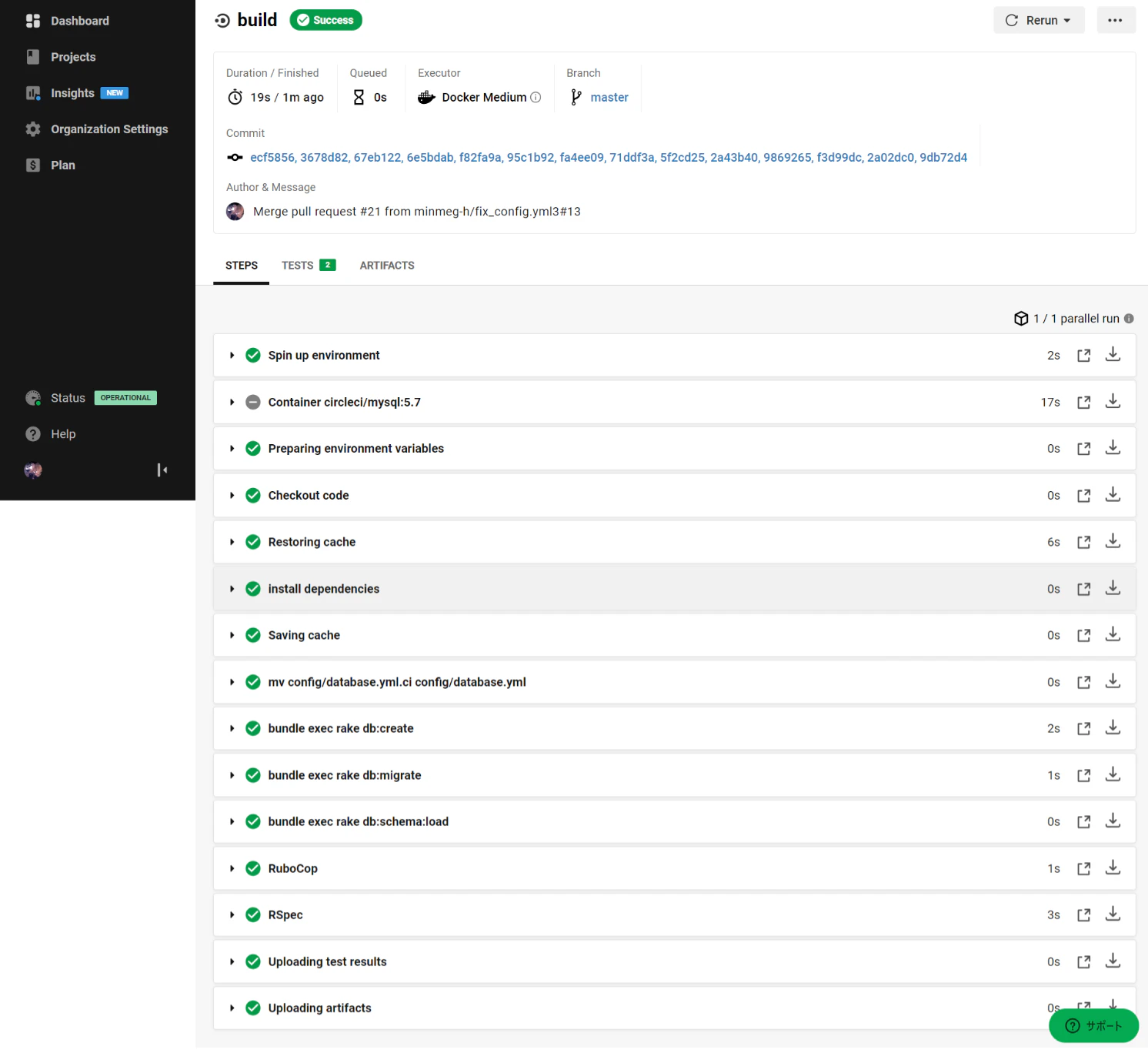
Task: Click the Status indicator icon
Action: point(33,398)
